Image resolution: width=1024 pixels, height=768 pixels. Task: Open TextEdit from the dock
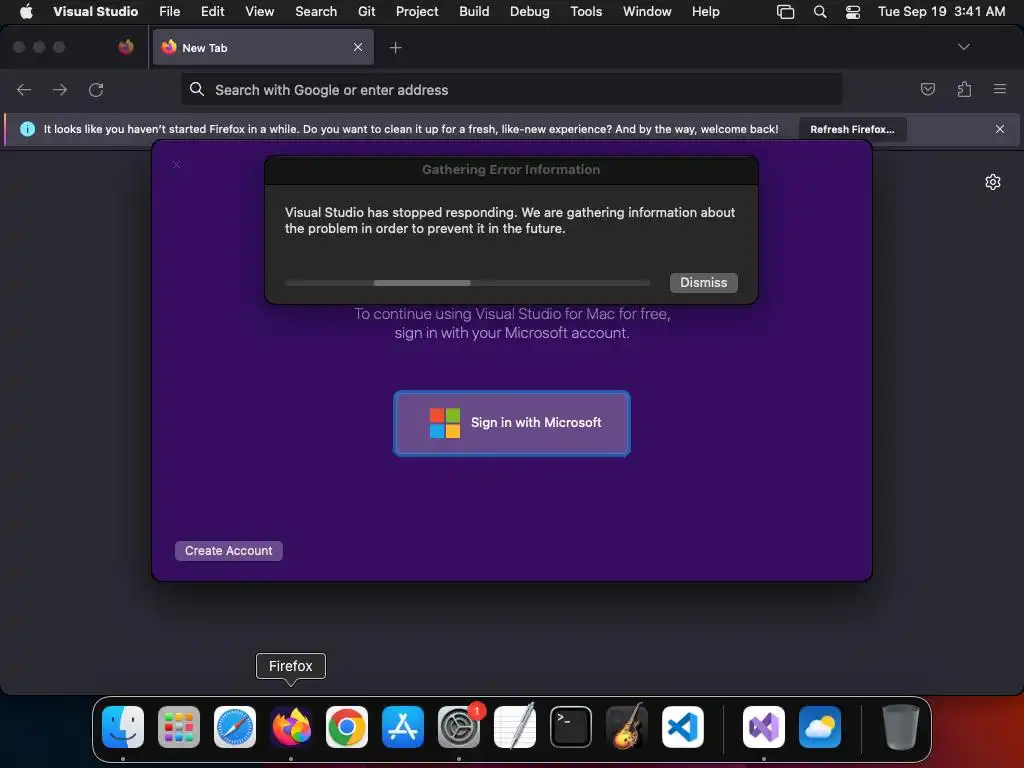click(515, 727)
